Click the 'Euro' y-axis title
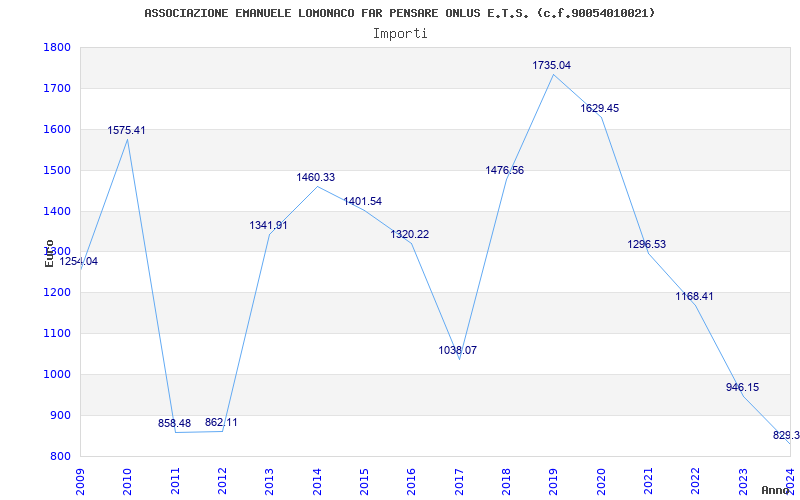Image resolution: width=800 pixels, height=500 pixels. pos(49,253)
